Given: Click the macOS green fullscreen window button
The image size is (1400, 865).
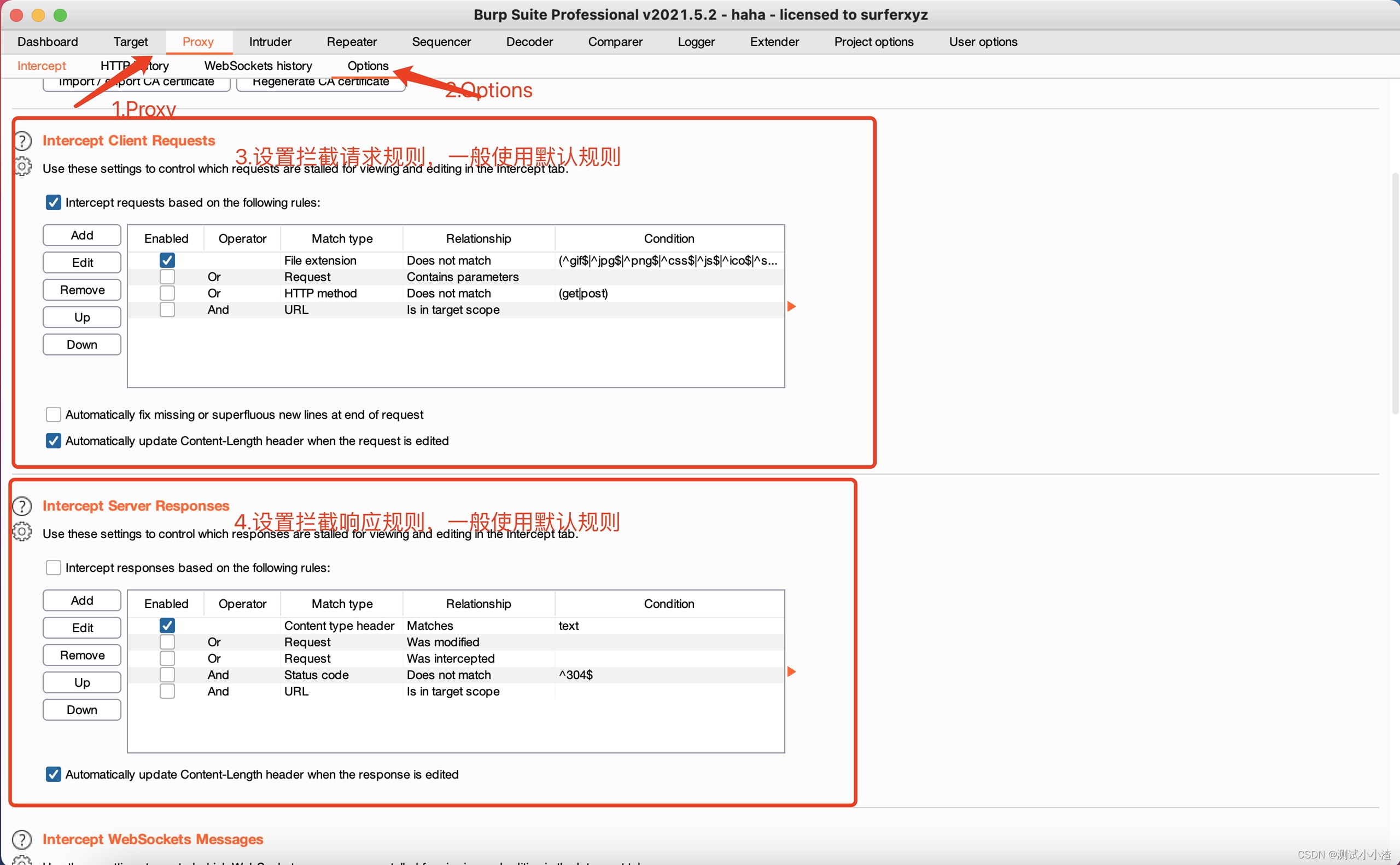Looking at the screenshot, I should click(60, 15).
